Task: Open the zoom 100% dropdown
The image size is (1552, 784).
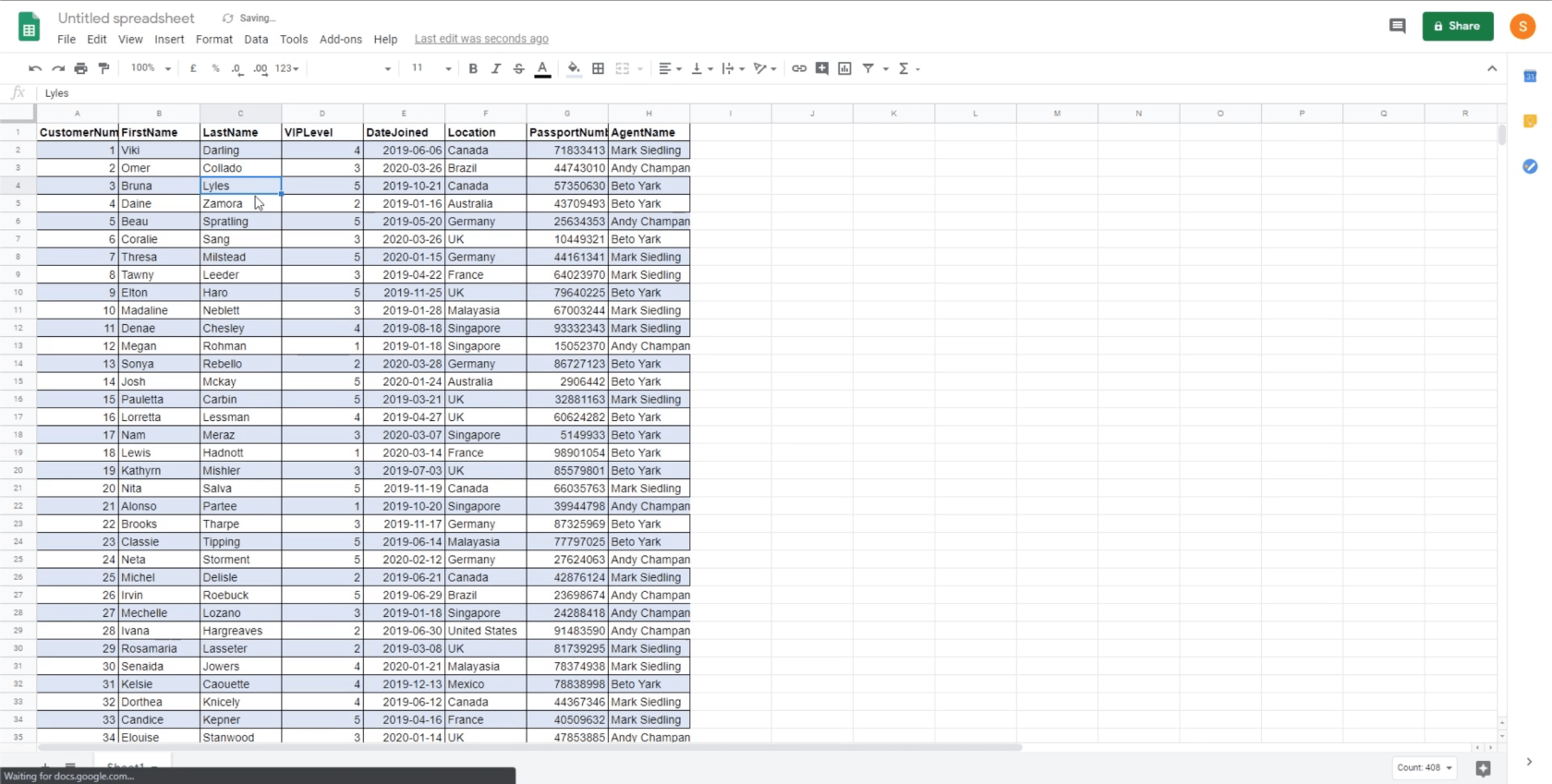Action: (152, 68)
